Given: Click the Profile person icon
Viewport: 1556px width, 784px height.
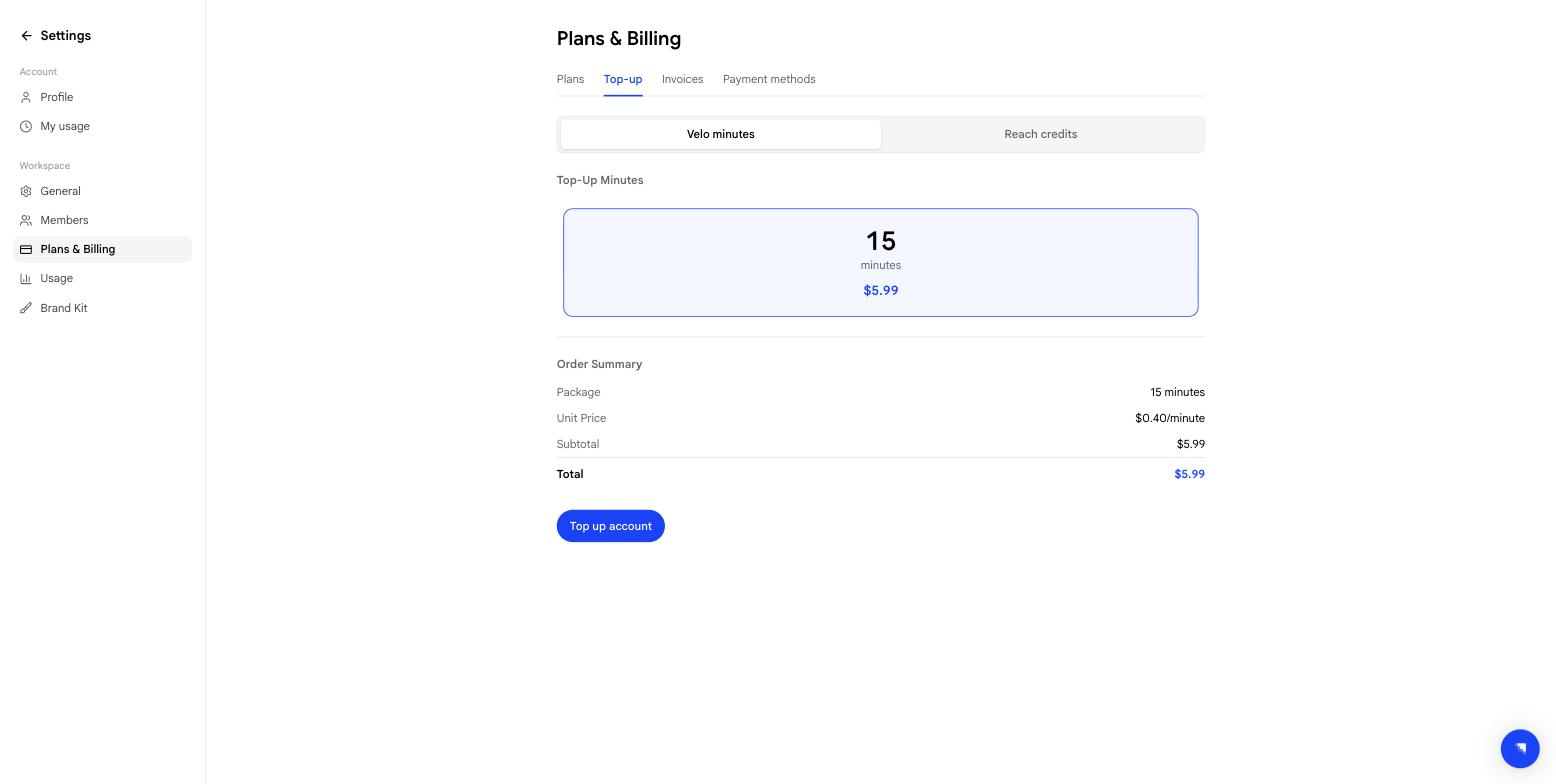Looking at the screenshot, I should pyautogui.click(x=26, y=97).
